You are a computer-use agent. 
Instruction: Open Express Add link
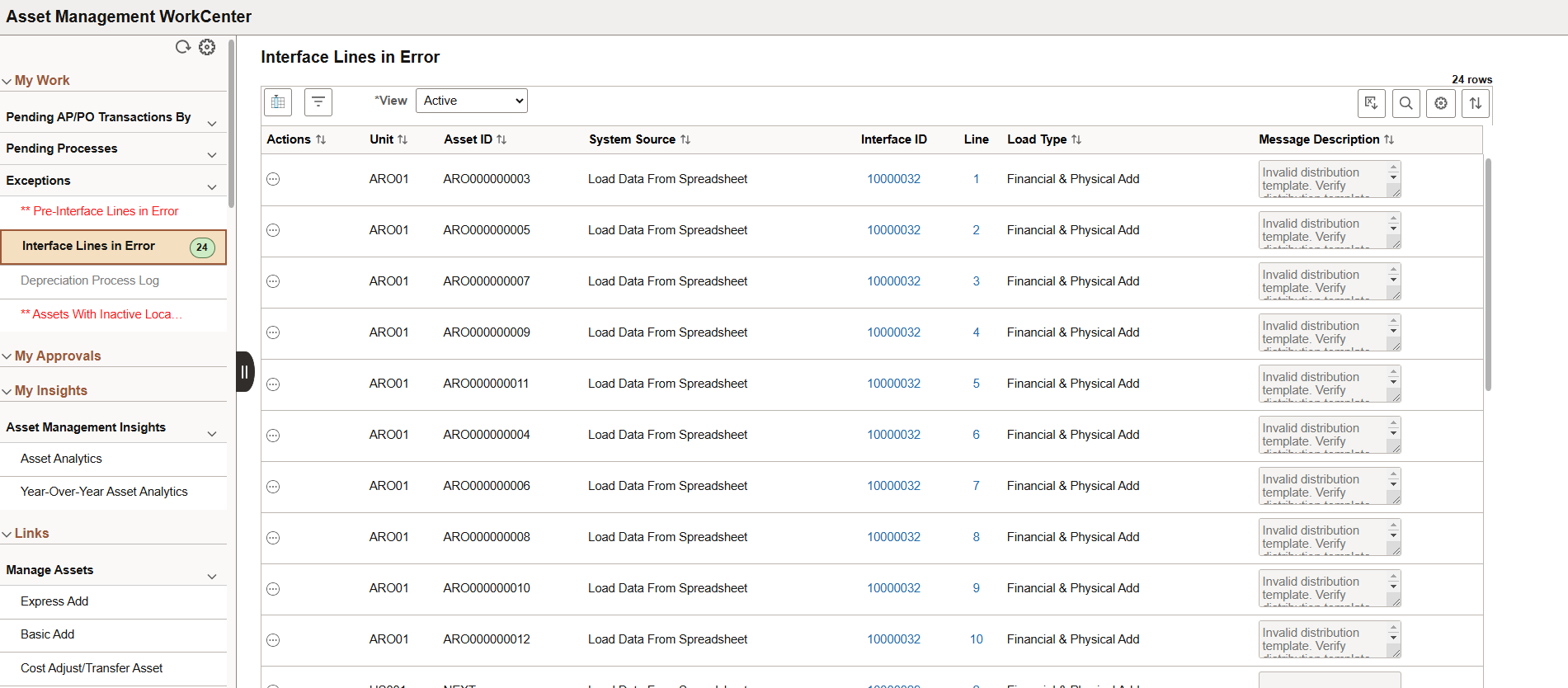(x=54, y=601)
